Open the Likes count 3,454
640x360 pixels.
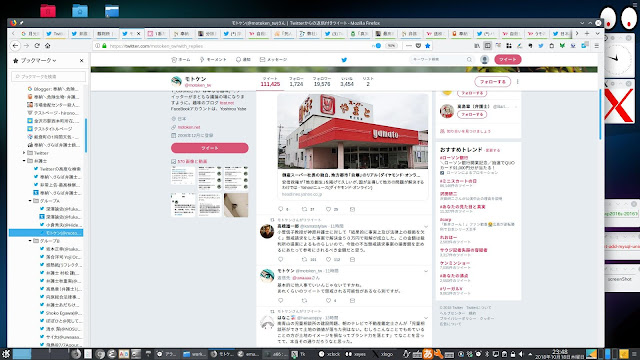point(347,82)
